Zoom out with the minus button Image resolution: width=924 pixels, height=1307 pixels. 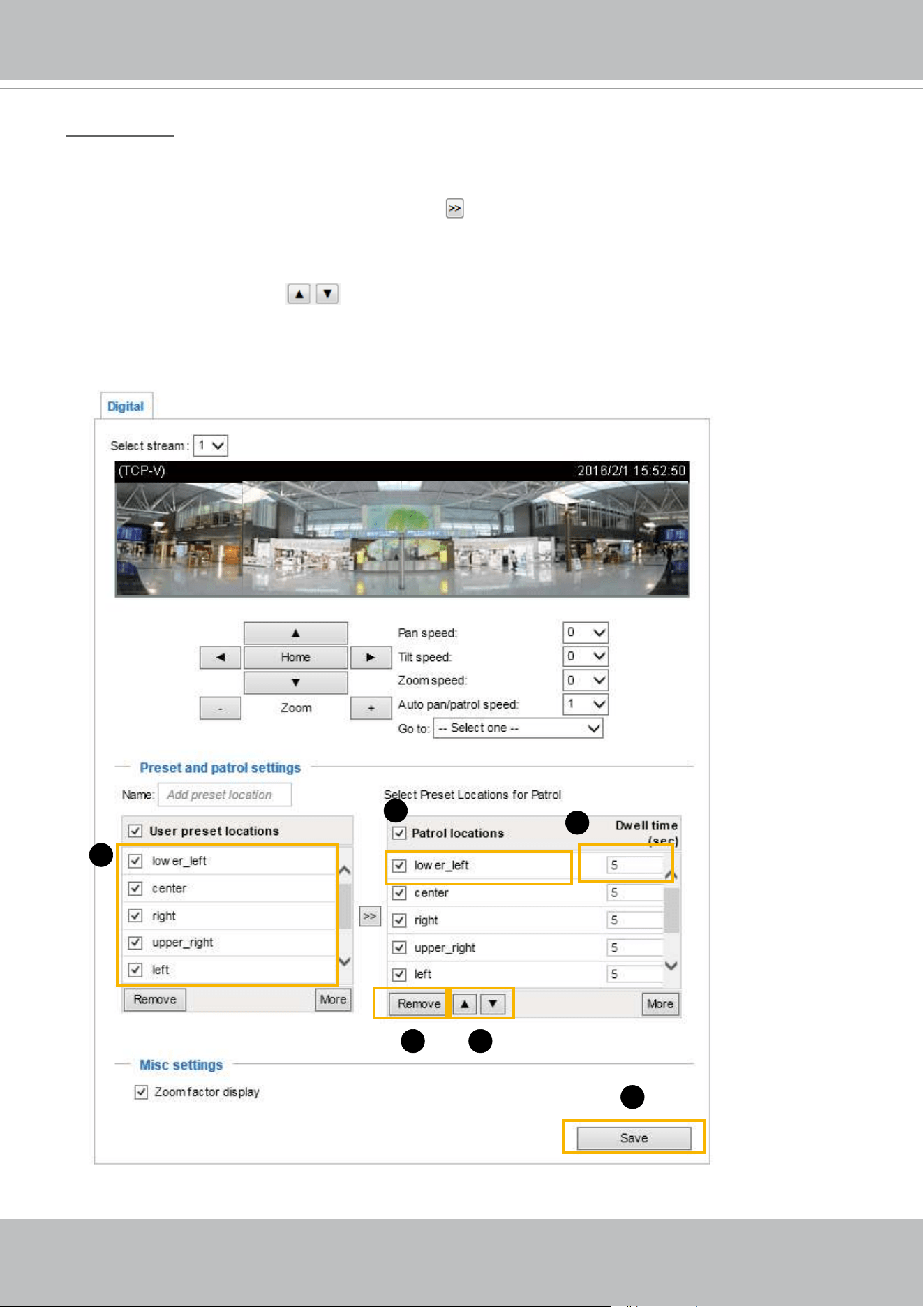tap(221, 708)
